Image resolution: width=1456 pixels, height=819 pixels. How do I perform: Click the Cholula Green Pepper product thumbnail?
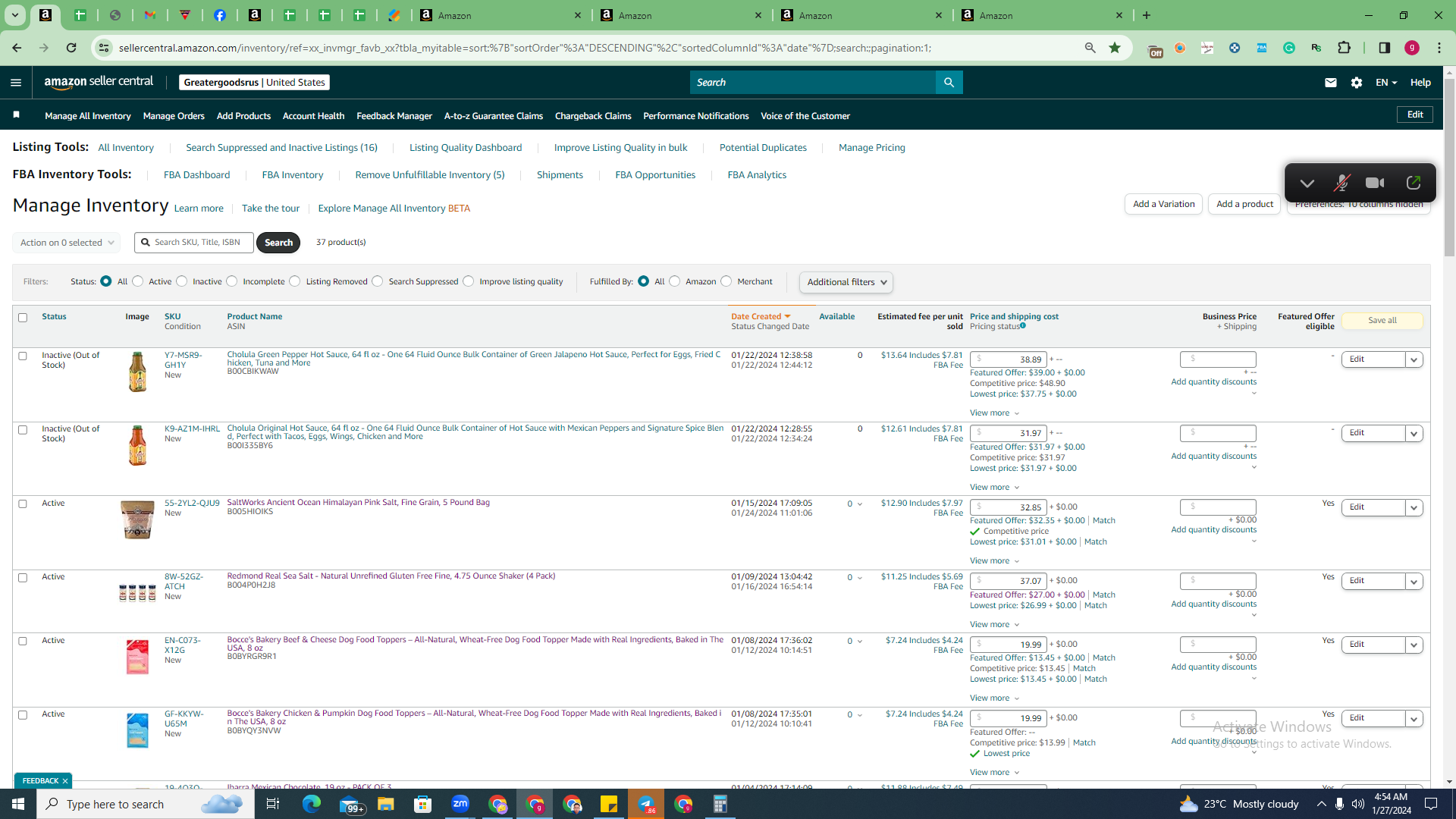[137, 372]
